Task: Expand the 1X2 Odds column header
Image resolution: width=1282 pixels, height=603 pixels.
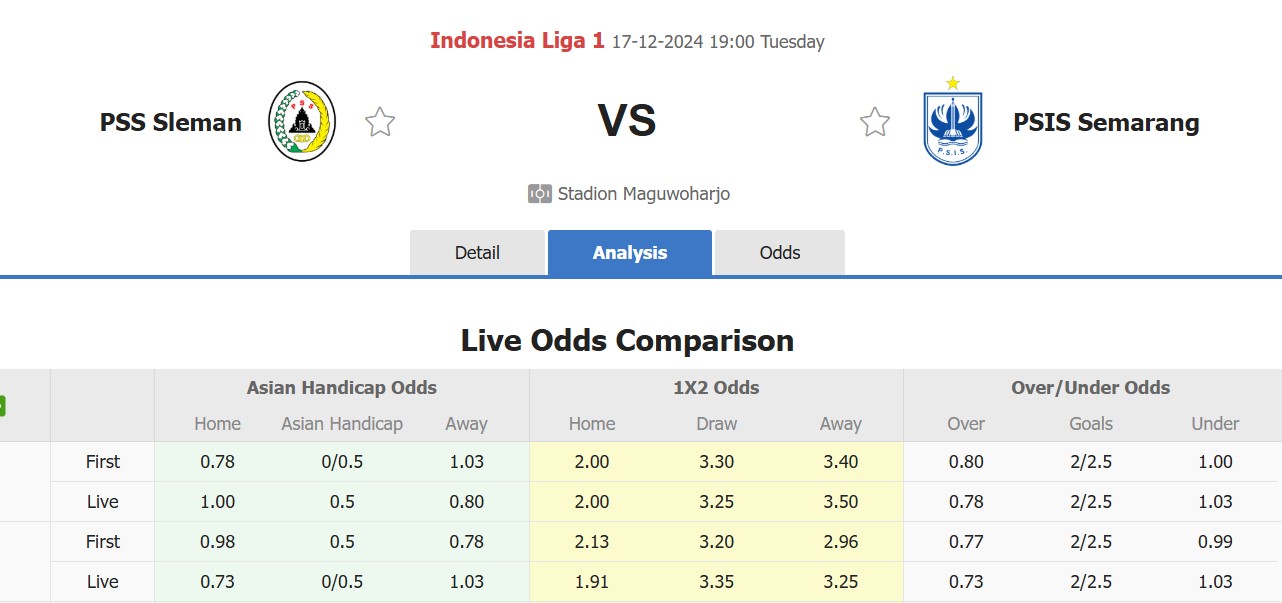Action: pyautogui.click(x=716, y=387)
